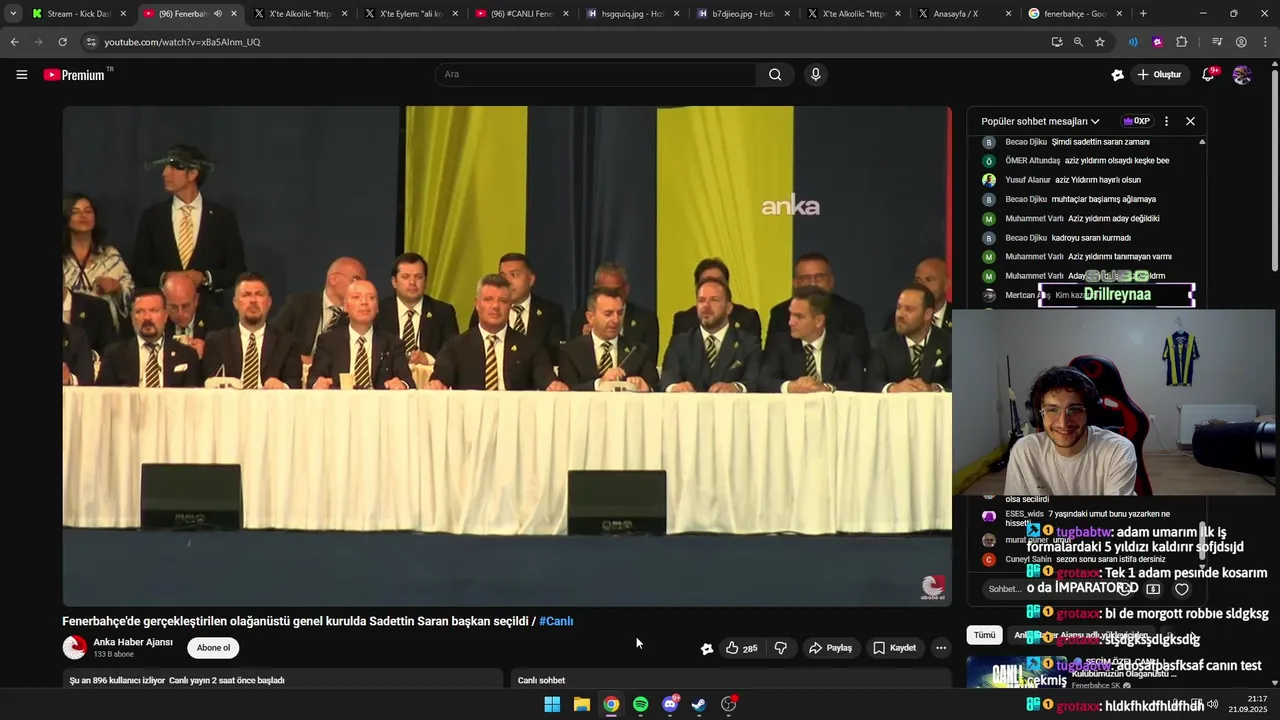Click the Anka Haber Ajansı channel avatar
The image size is (1280, 720).
(x=74, y=648)
